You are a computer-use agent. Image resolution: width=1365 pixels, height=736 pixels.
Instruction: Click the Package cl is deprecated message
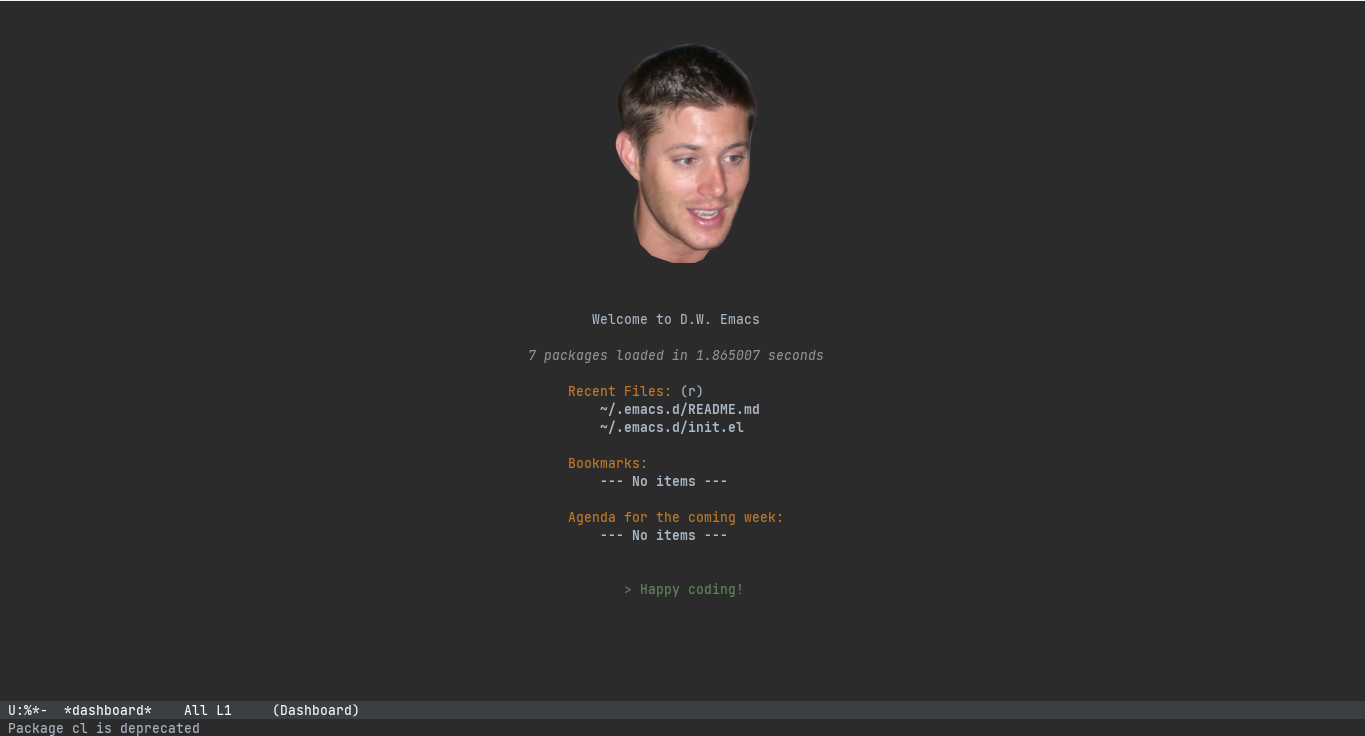[104, 728]
